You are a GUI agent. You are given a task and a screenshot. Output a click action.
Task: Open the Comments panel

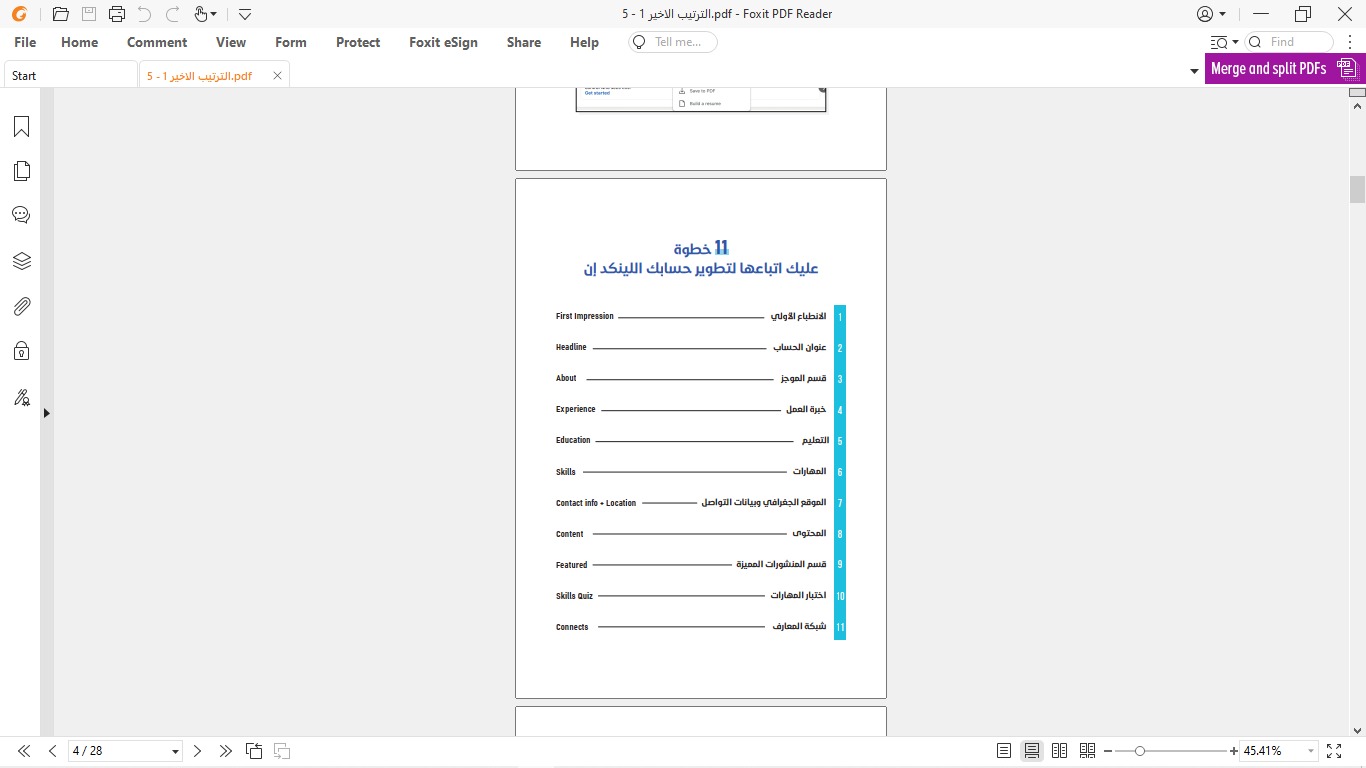point(21,215)
